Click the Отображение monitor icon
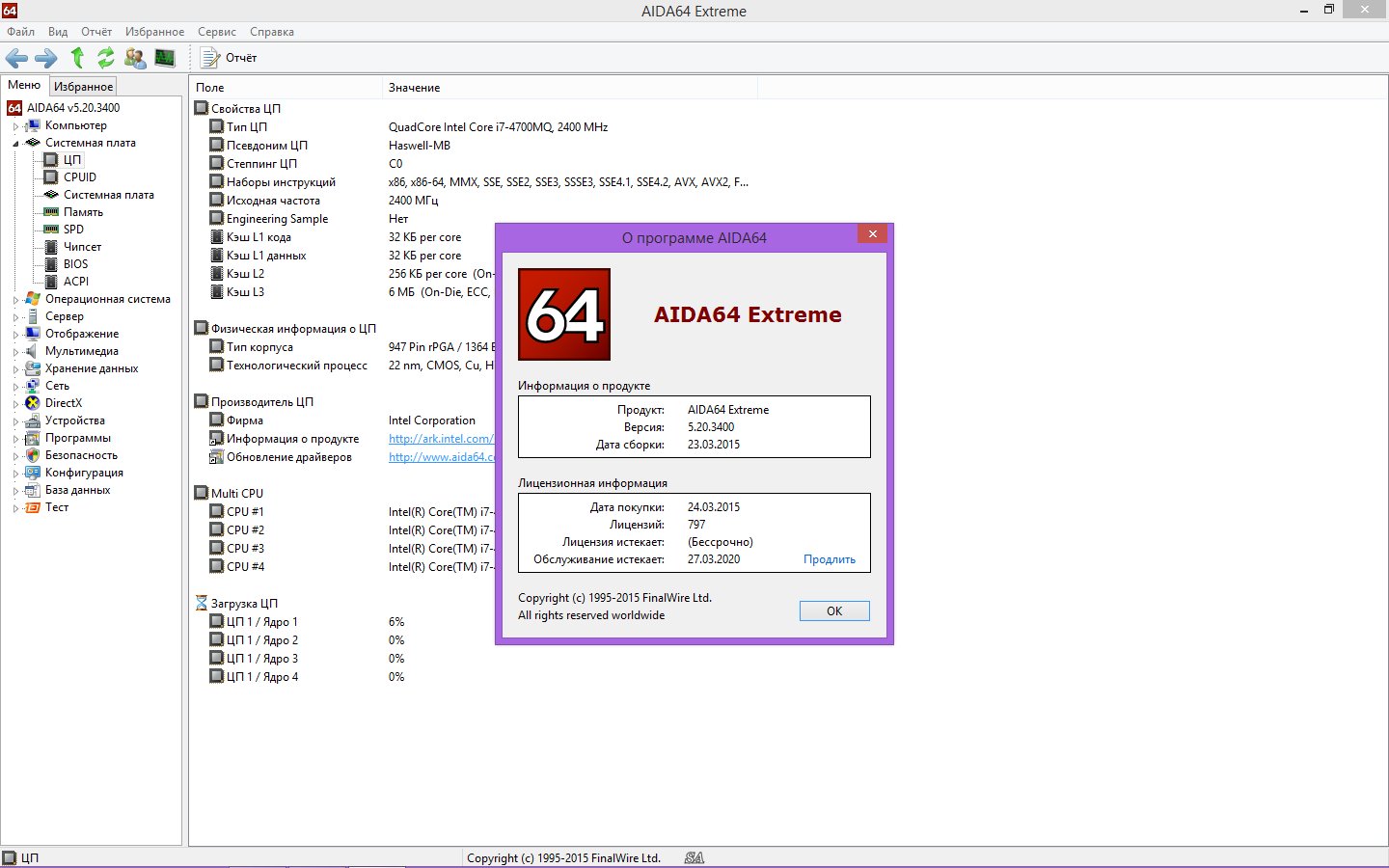This screenshot has height=868, width=1389. pyautogui.click(x=33, y=334)
